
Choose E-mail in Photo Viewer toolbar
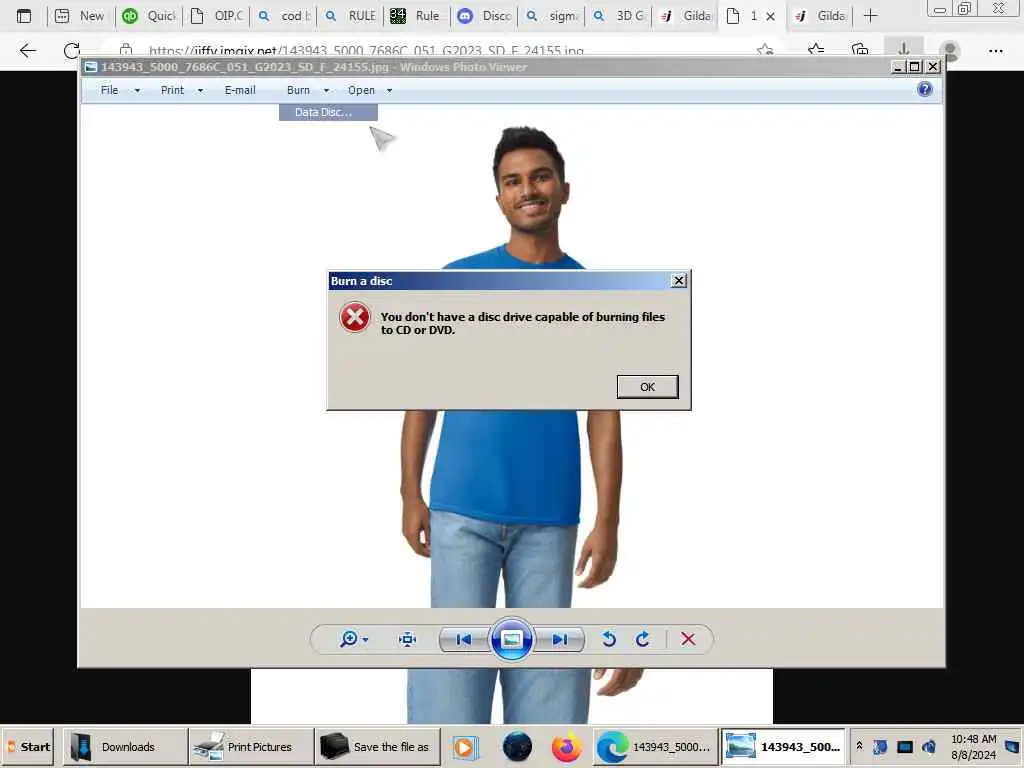coord(240,90)
